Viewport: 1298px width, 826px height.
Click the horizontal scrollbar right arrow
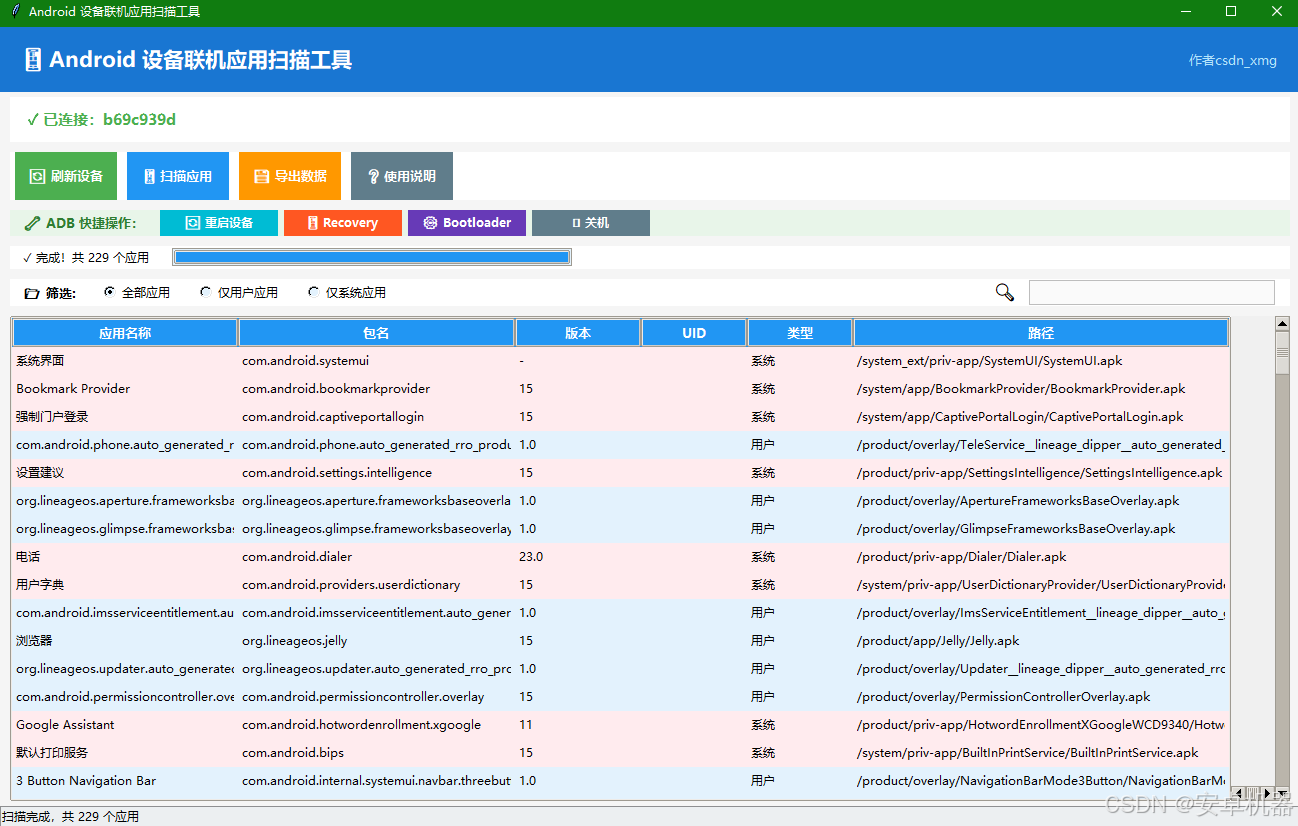pos(1269,793)
